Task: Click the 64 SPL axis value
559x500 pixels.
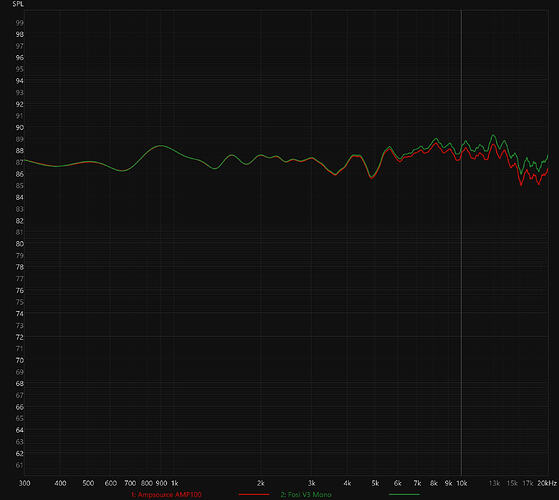Action: click(20, 430)
